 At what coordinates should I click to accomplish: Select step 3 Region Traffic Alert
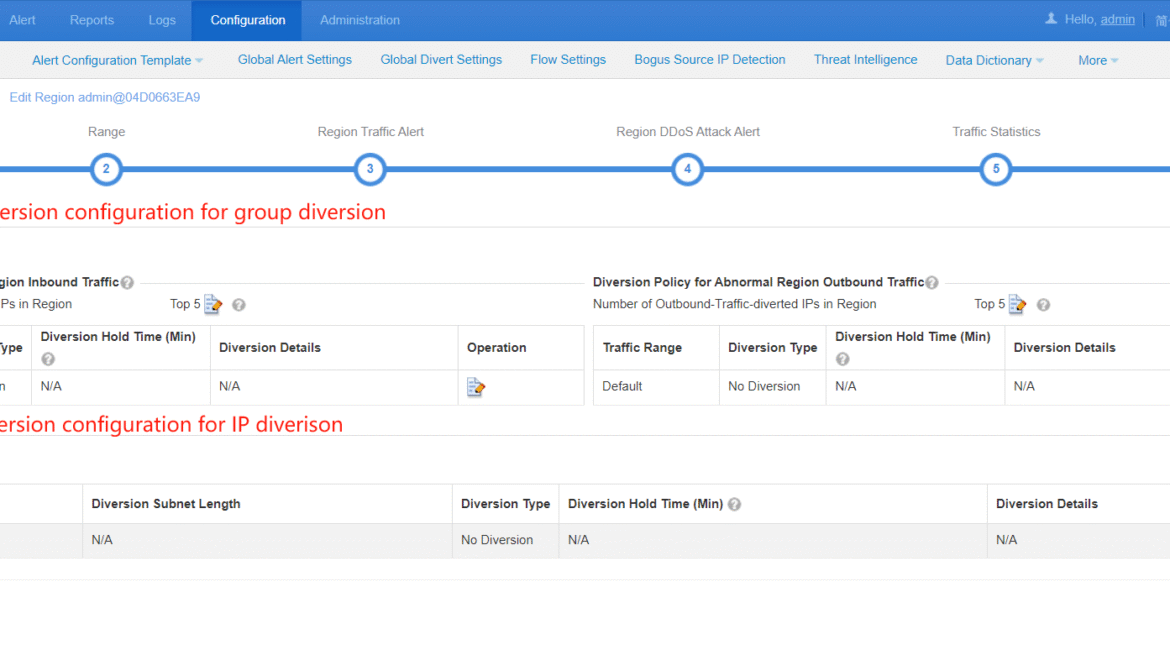370,169
